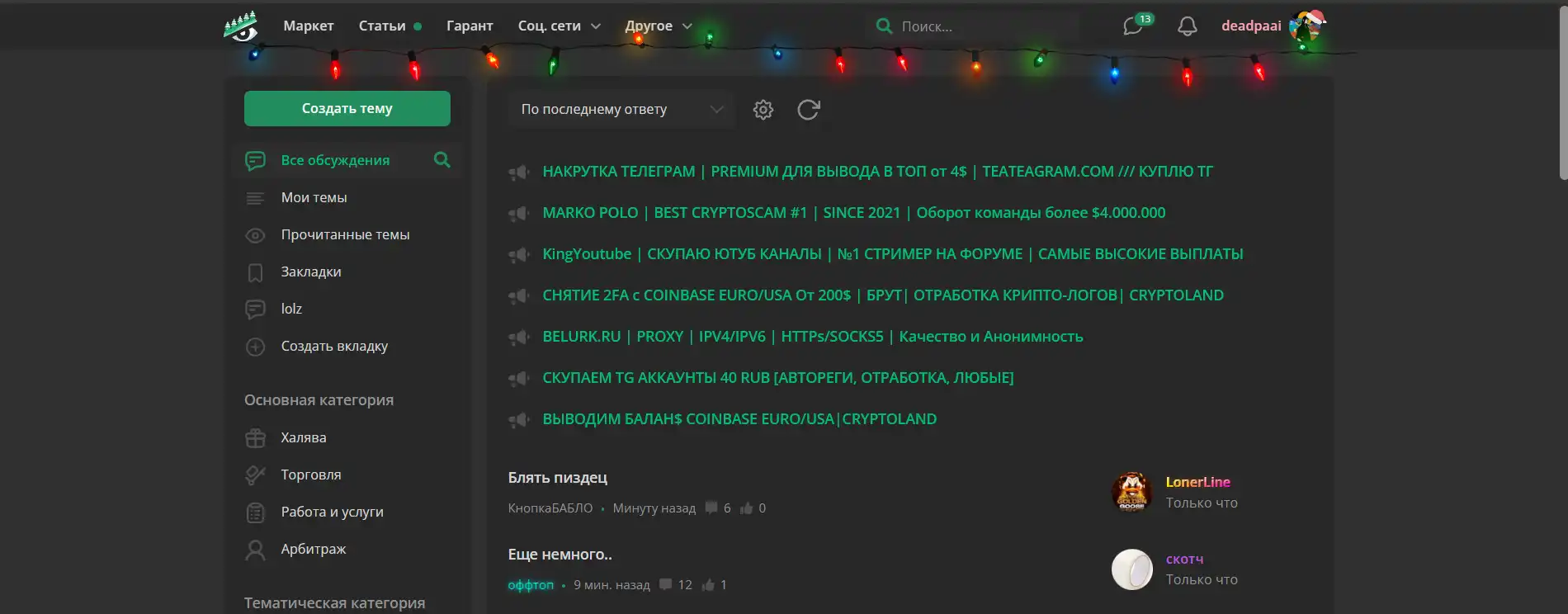Screen dimensions: 1568x614
Task: Open thread titled Блять пиздец
Action: pos(558,478)
